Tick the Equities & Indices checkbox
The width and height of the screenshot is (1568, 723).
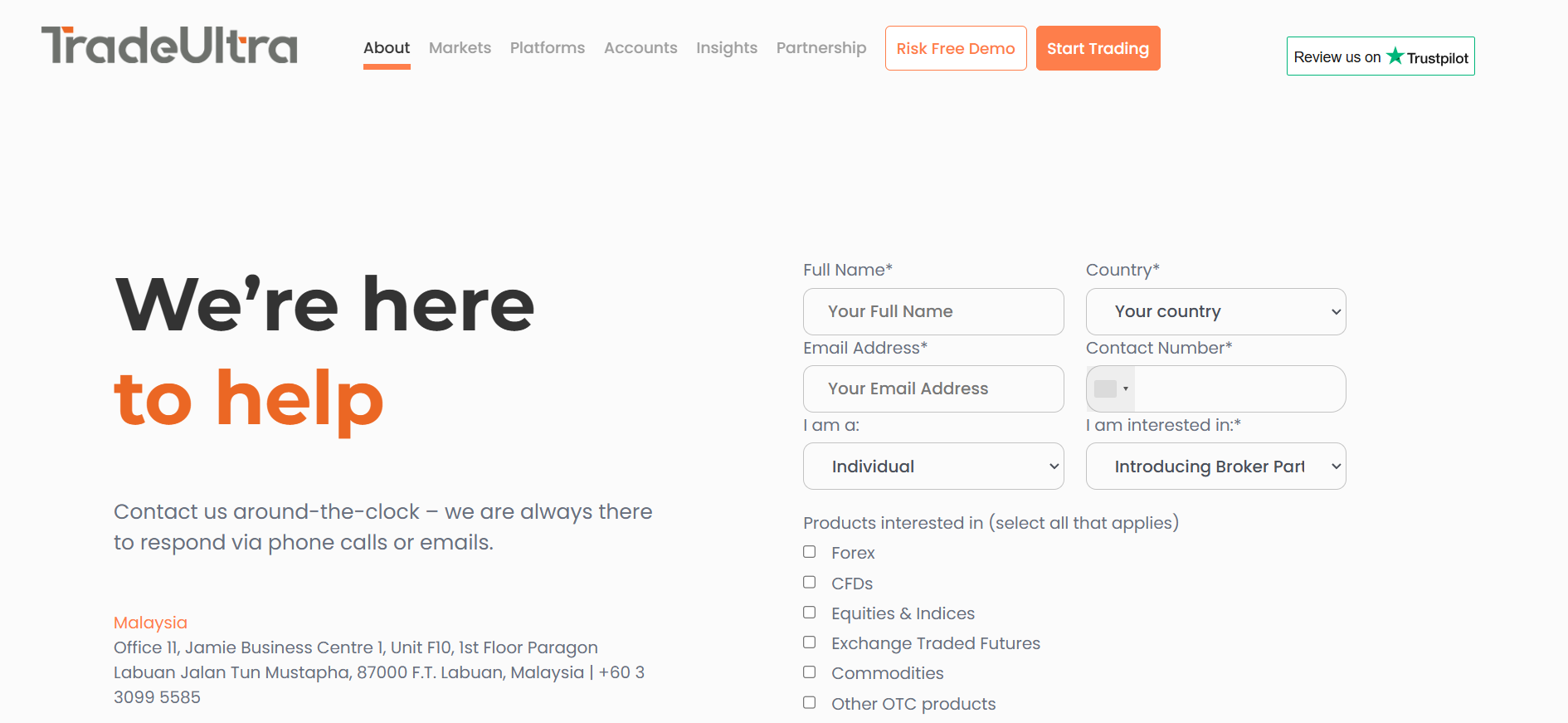point(810,613)
